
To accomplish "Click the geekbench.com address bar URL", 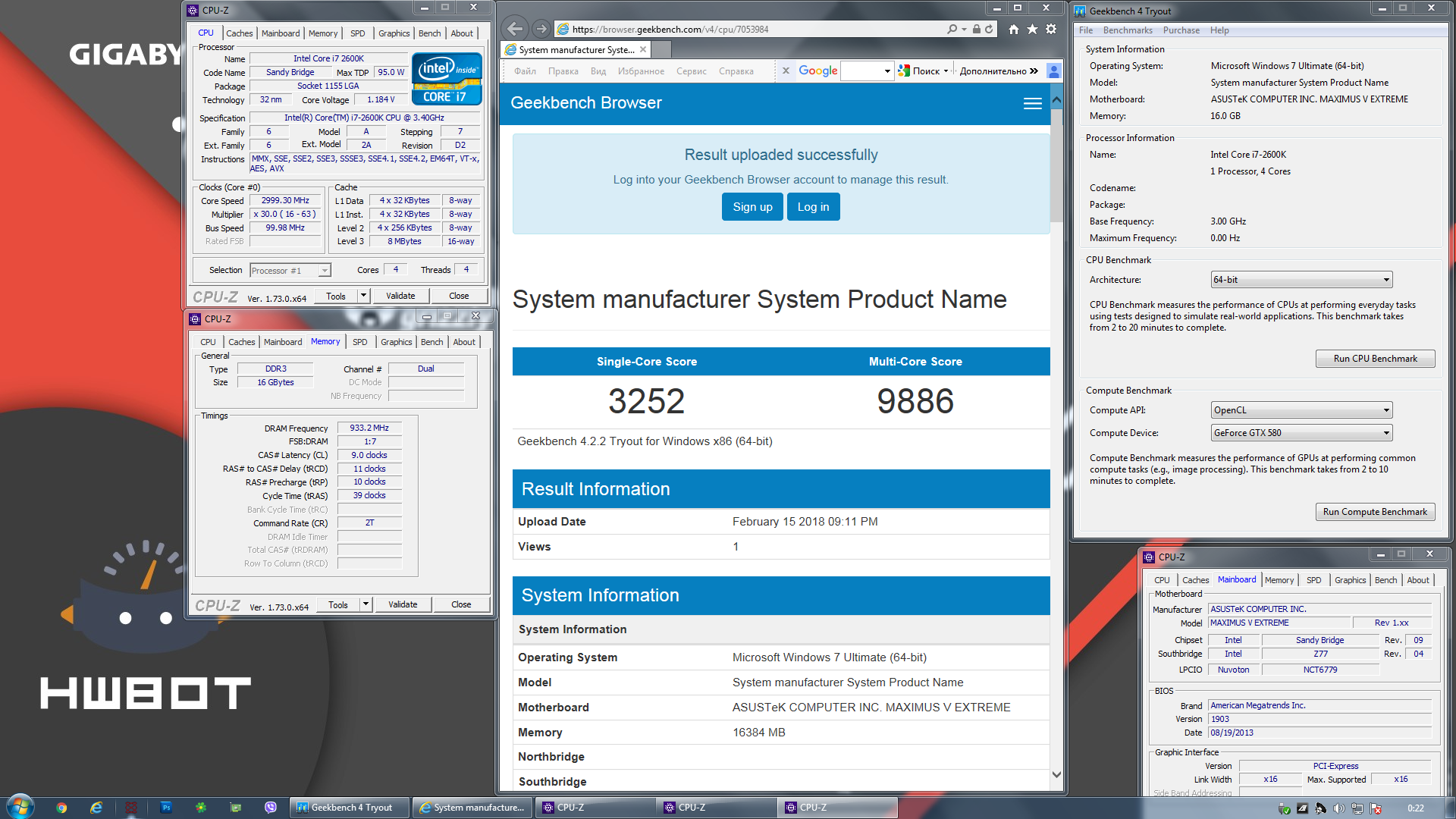I will [x=670, y=30].
